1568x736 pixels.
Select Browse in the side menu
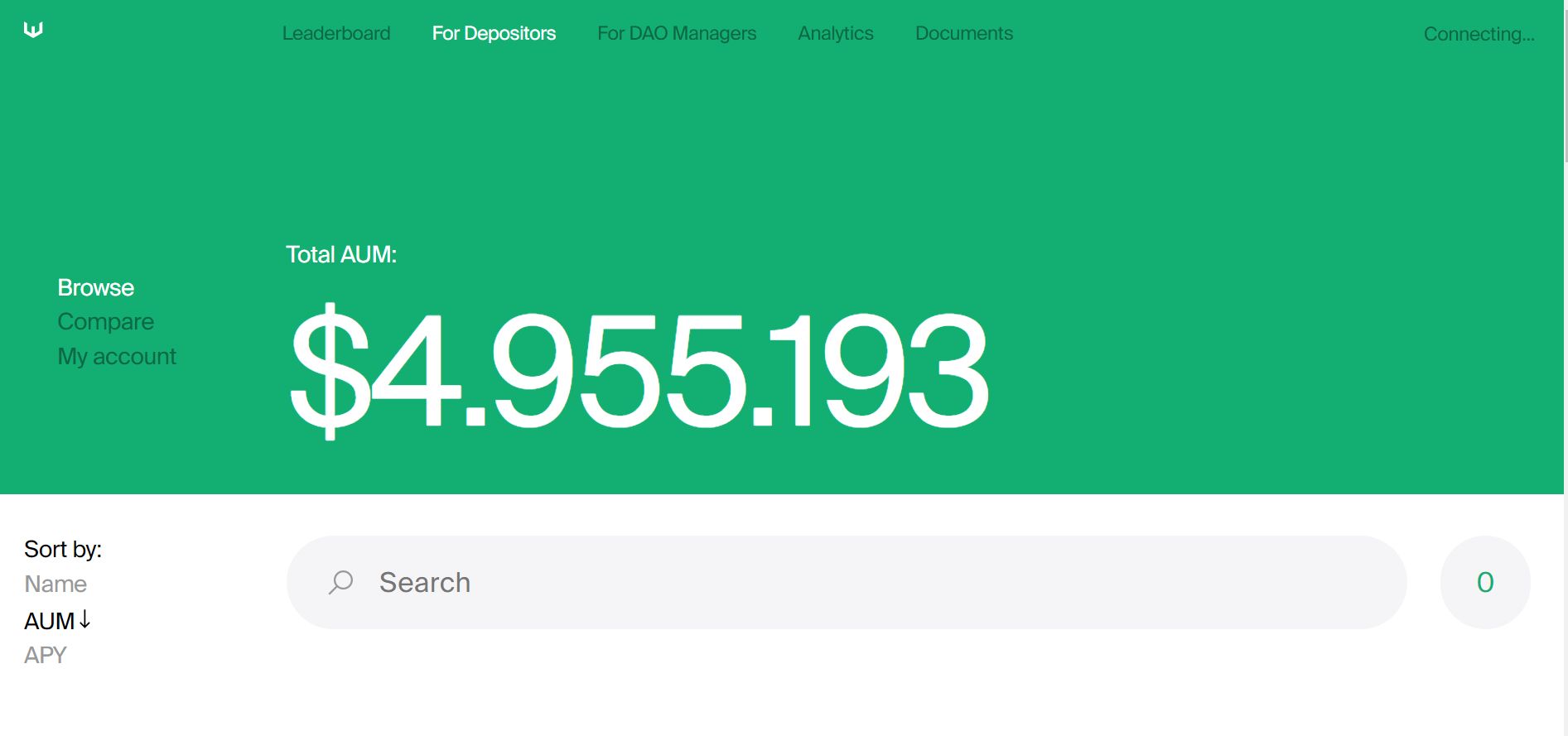pos(96,287)
